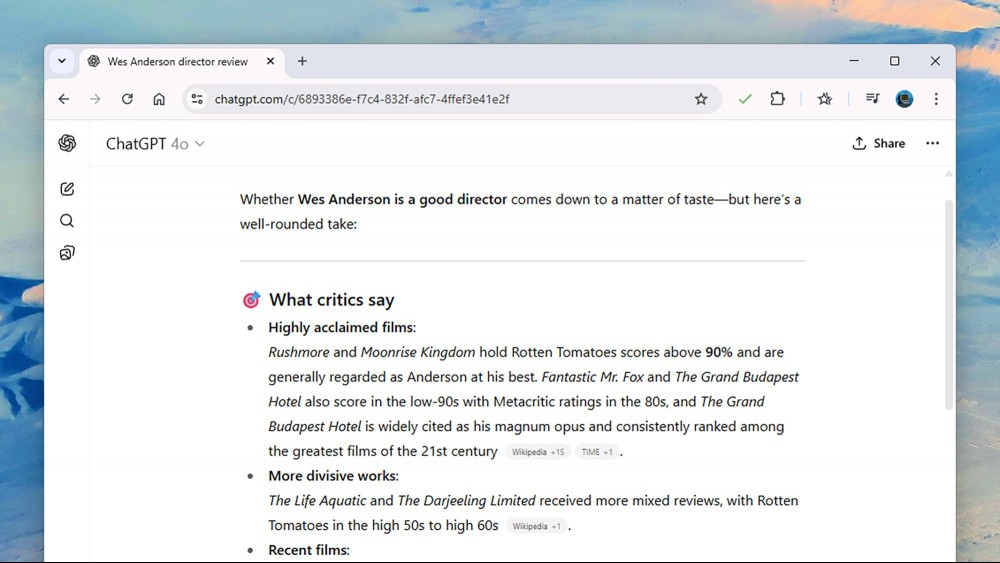Click the bold 'Wes Anderson is a good director' text

click(x=402, y=200)
